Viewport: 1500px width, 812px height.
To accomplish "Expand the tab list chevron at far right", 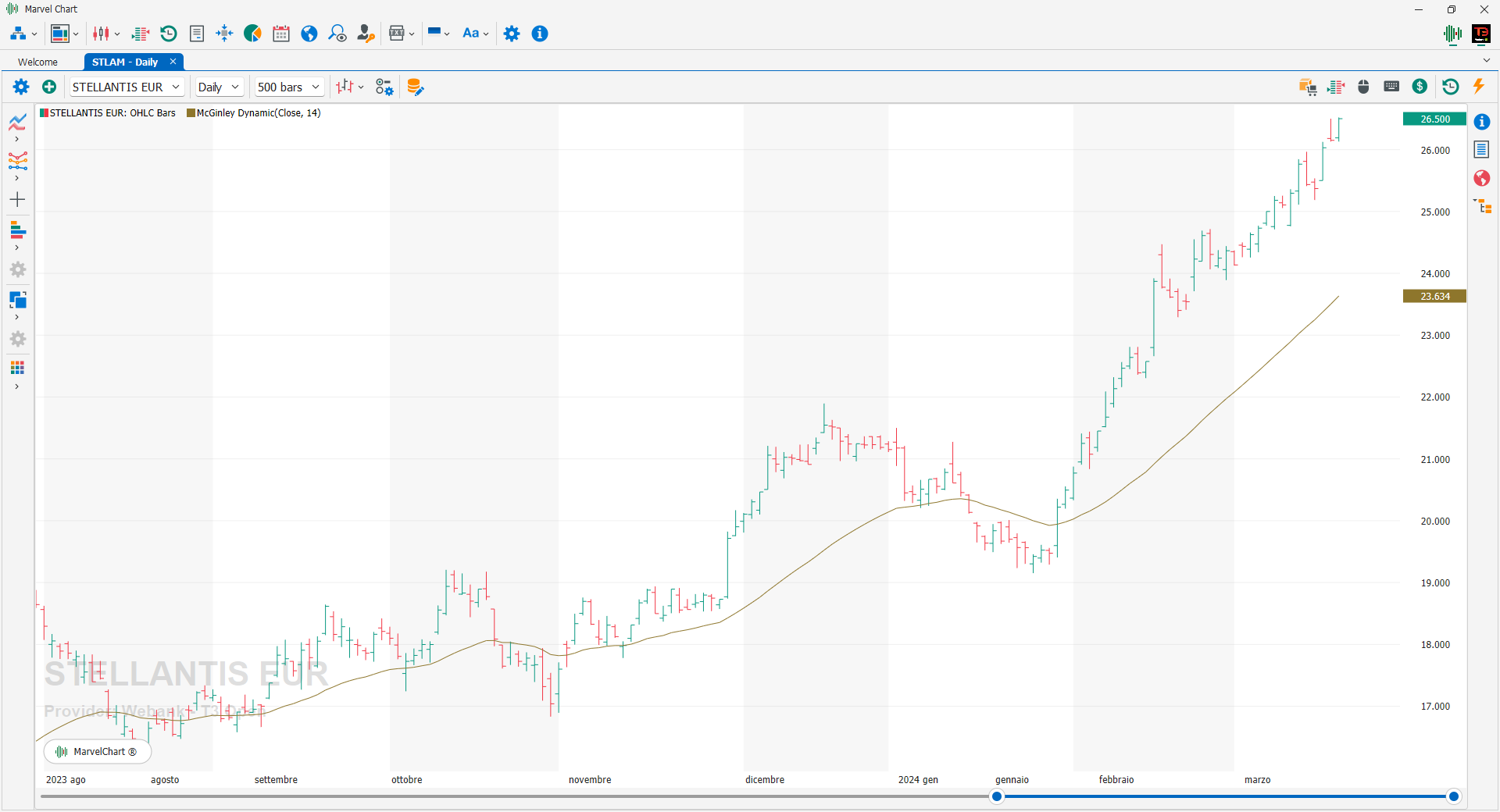I will pyautogui.click(x=1486, y=61).
